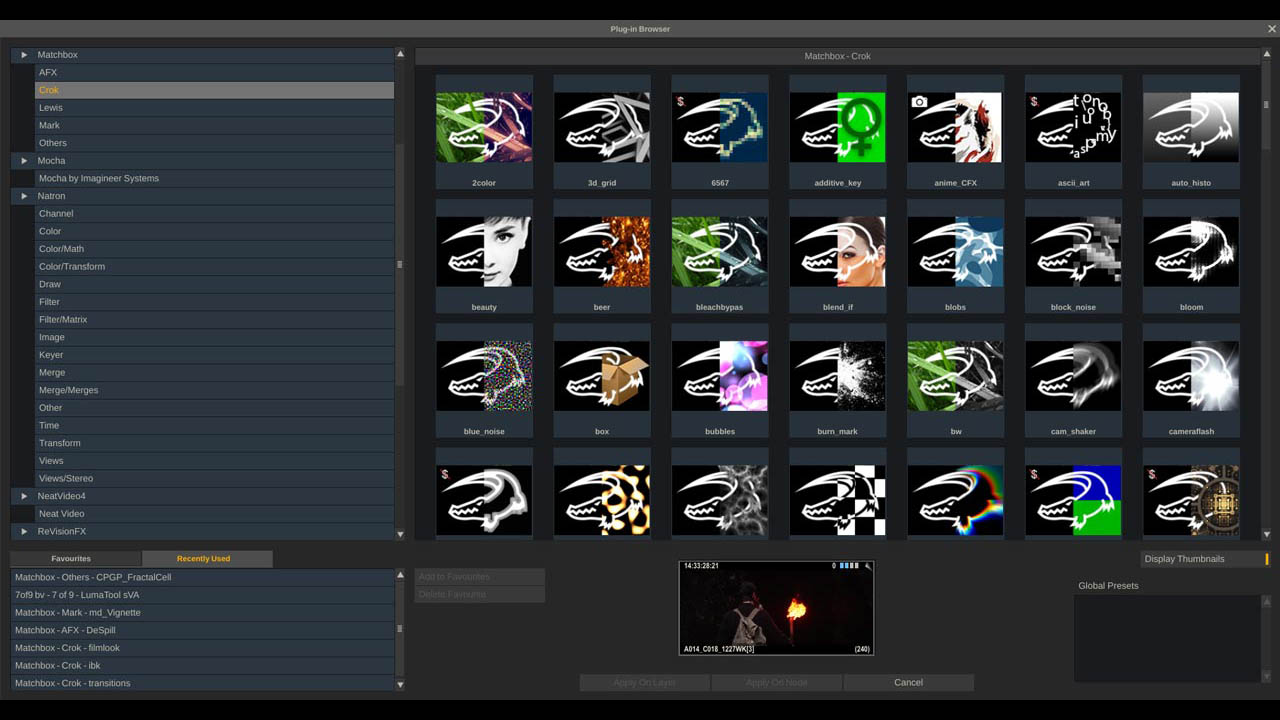Image resolution: width=1280 pixels, height=720 pixels.
Task: Select the beauty plug-in thumbnail
Action: pyautogui.click(x=484, y=252)
